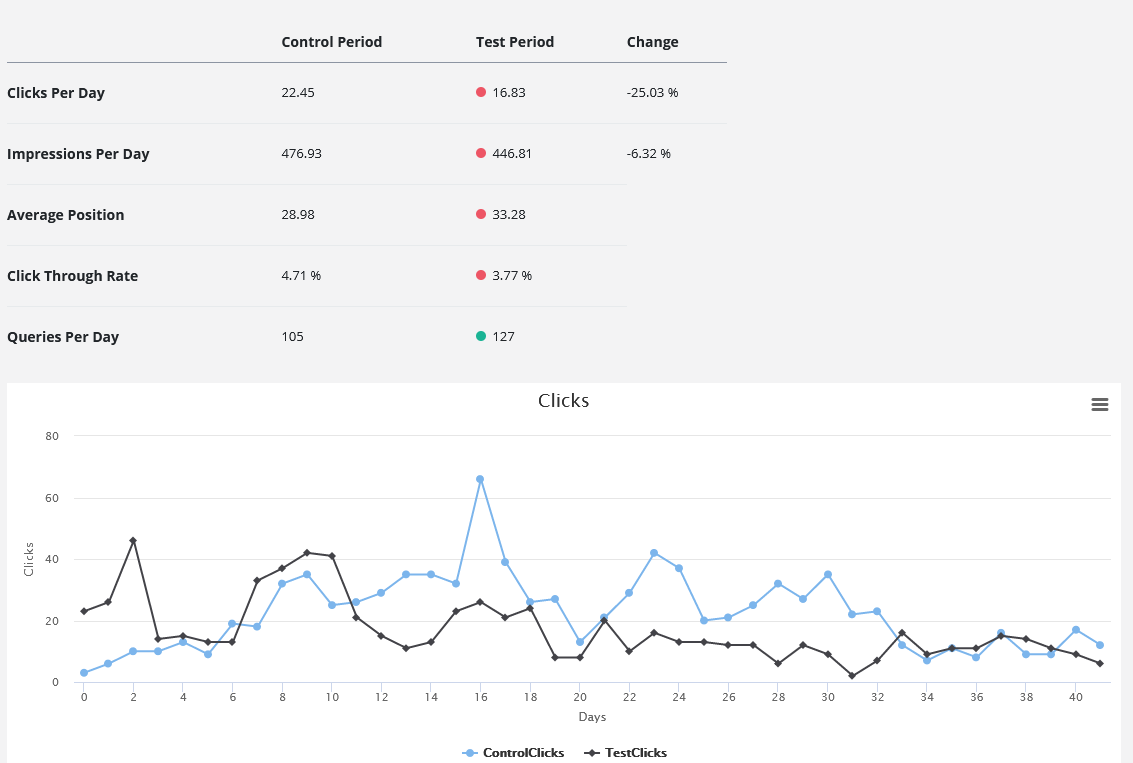
Task: Click the Average Position row label
Action: [66, 215]
